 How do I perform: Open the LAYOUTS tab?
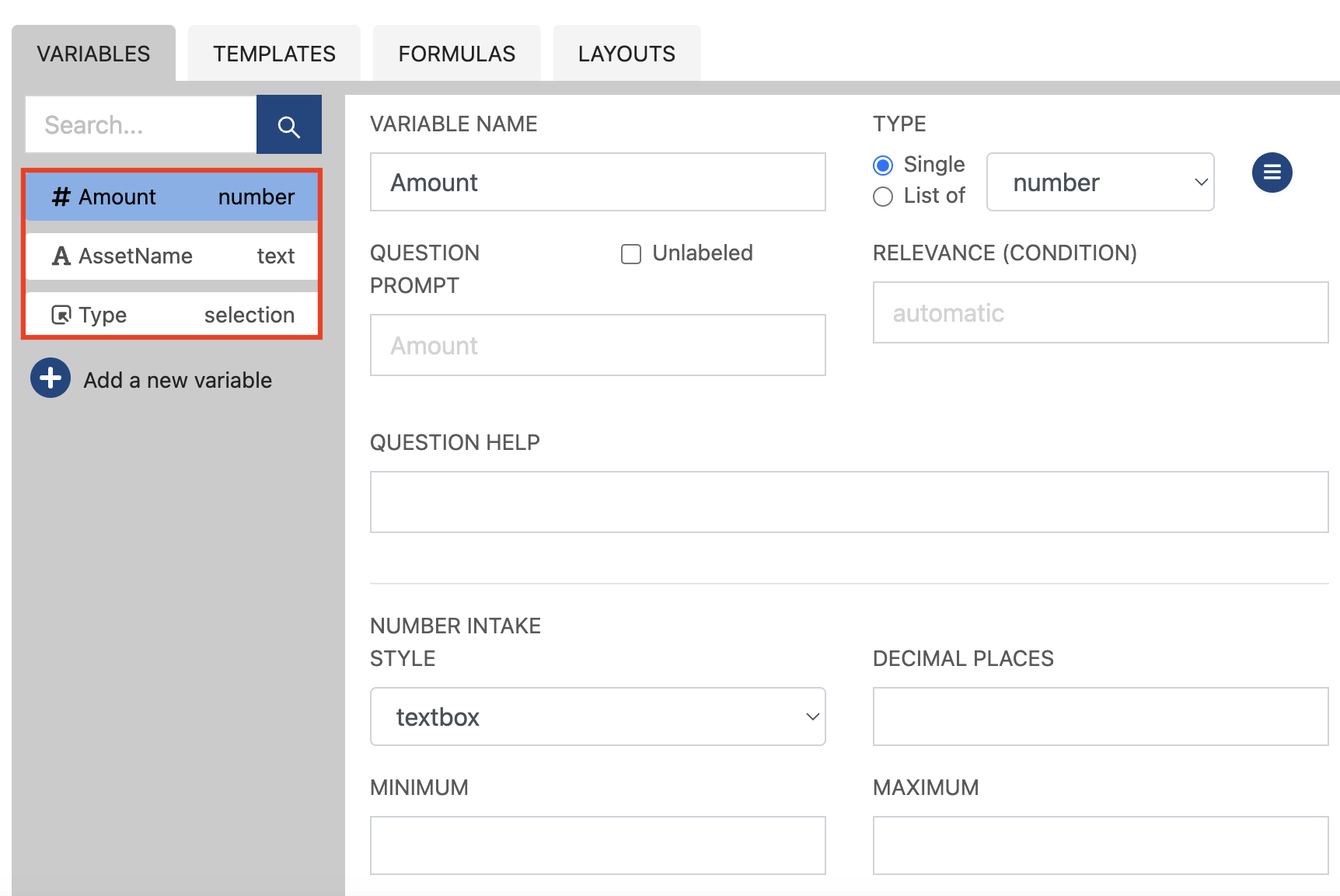click(x=626, y=53)
